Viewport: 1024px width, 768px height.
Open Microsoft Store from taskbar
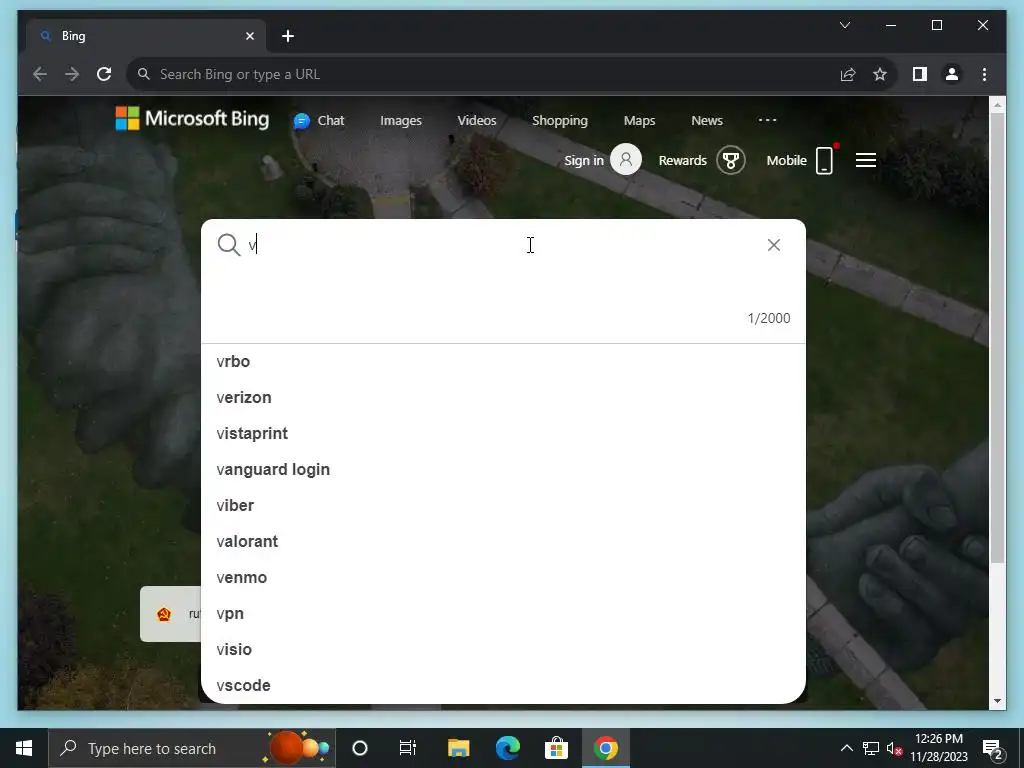(556, 748)
